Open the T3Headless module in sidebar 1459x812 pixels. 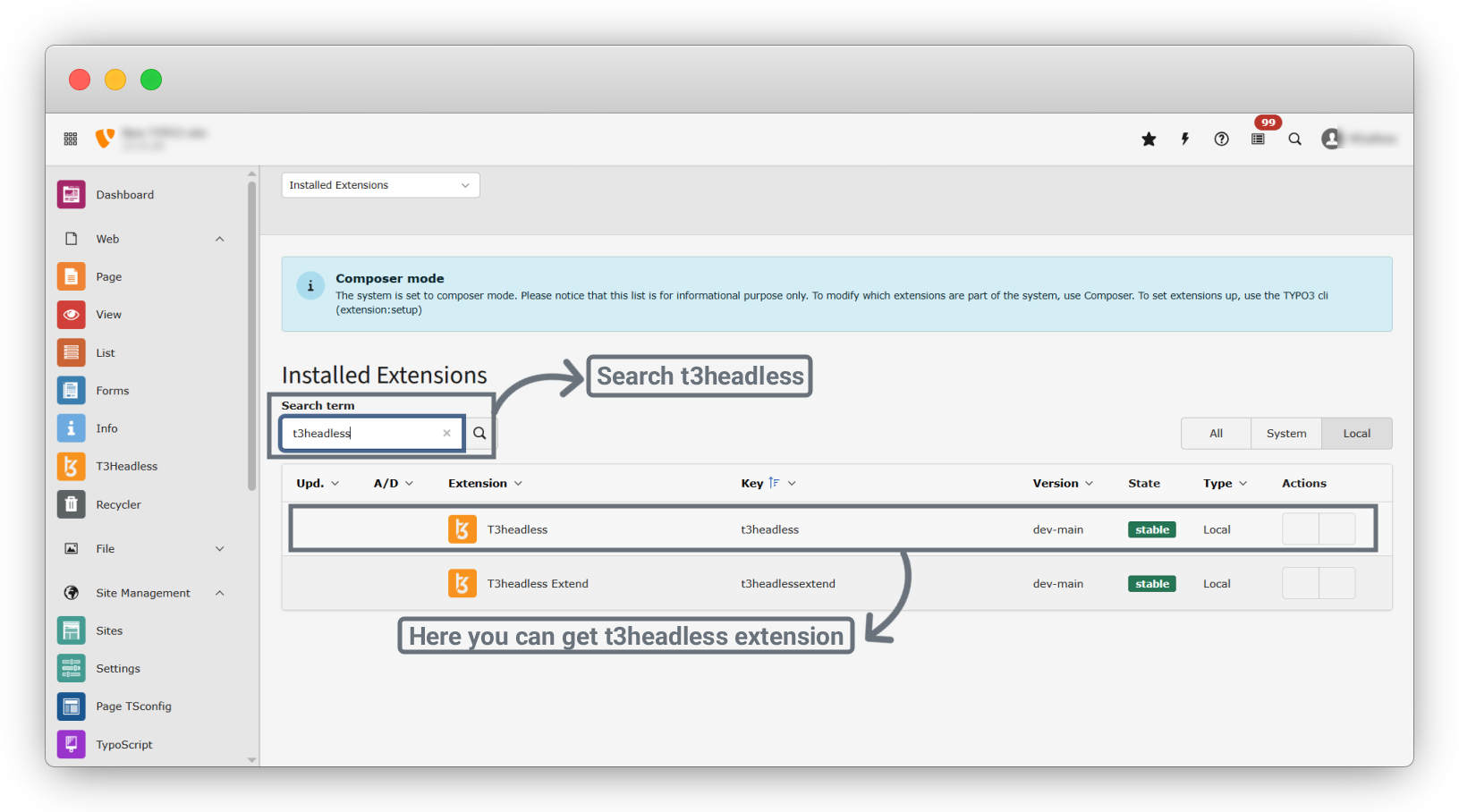(x=126, y=466)
